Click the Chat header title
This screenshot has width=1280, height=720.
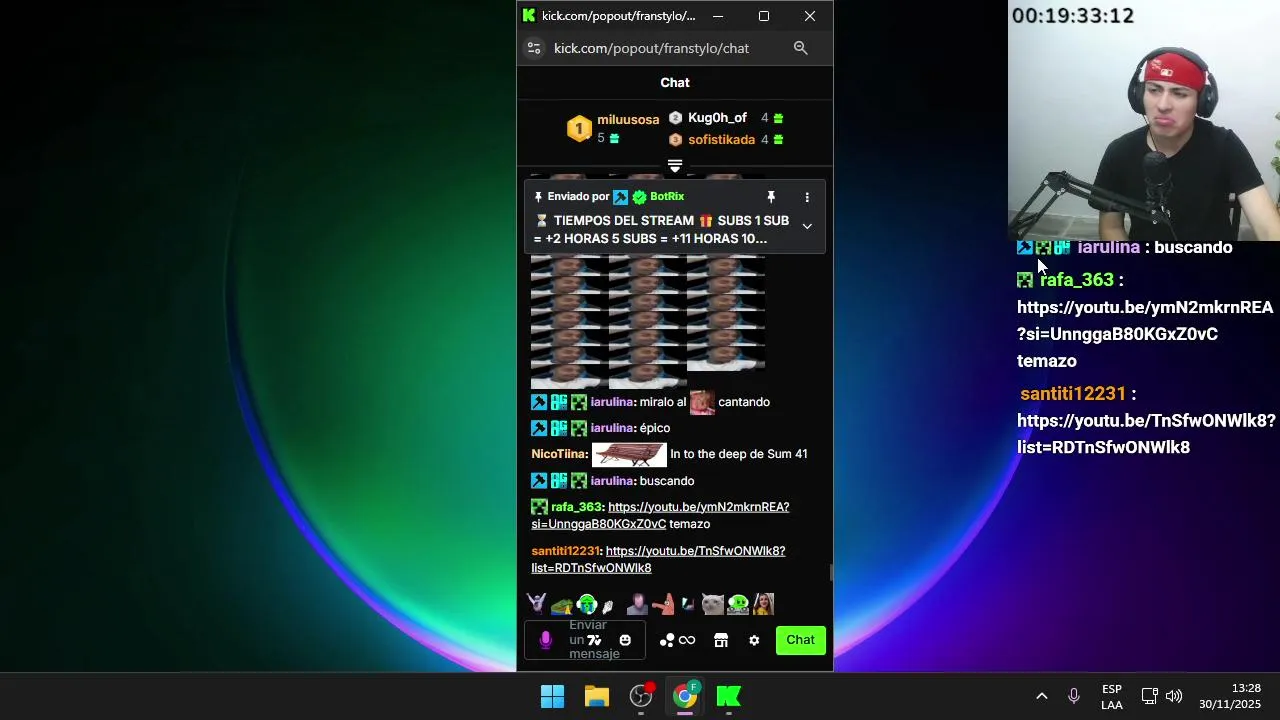click(x=675, y=83)
